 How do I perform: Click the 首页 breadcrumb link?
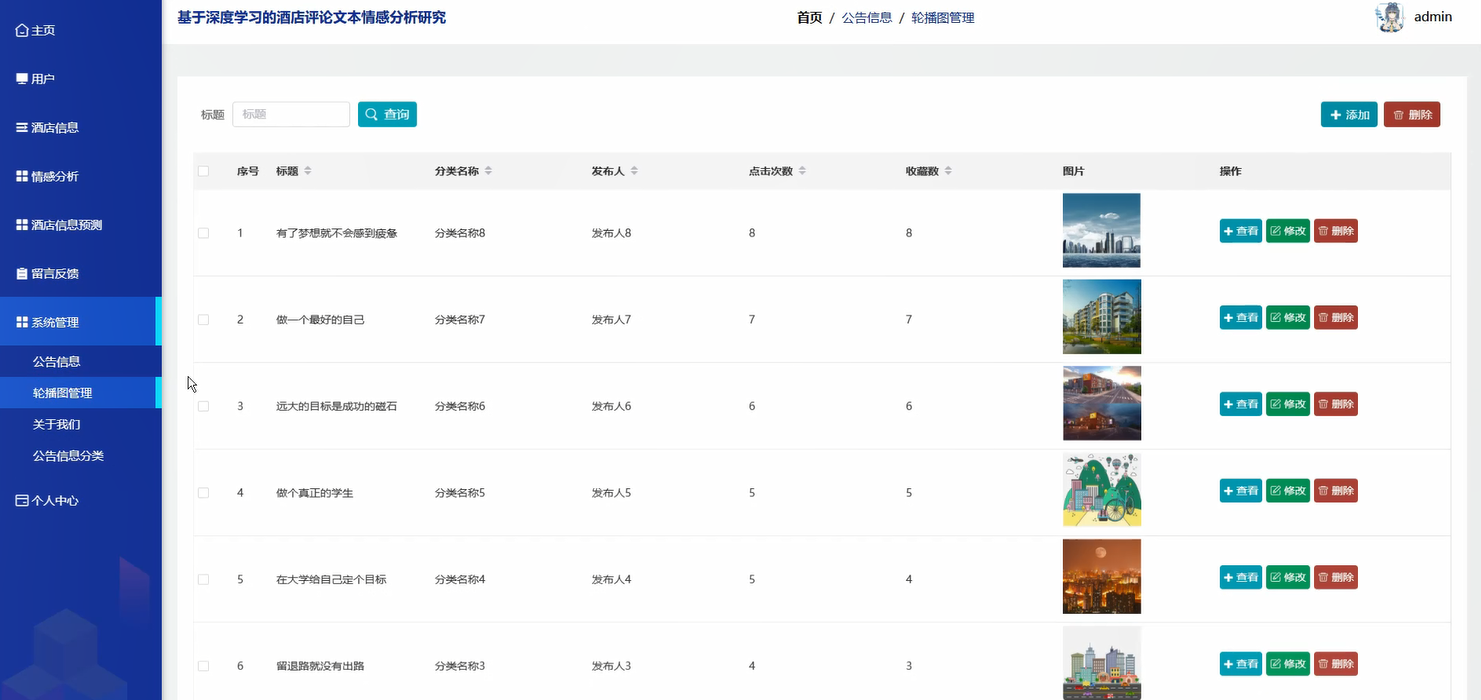pyautogui.click(x=809, y=18)
